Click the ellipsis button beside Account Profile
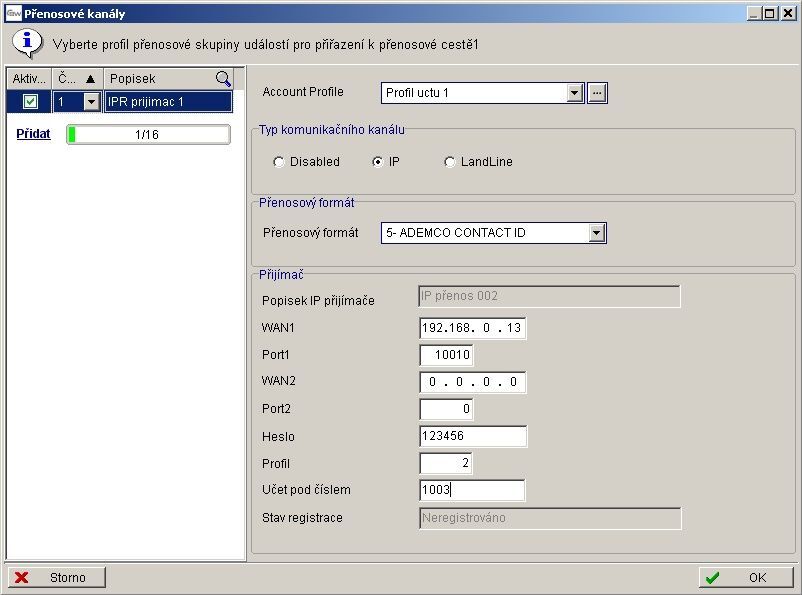 pos(597,93)
